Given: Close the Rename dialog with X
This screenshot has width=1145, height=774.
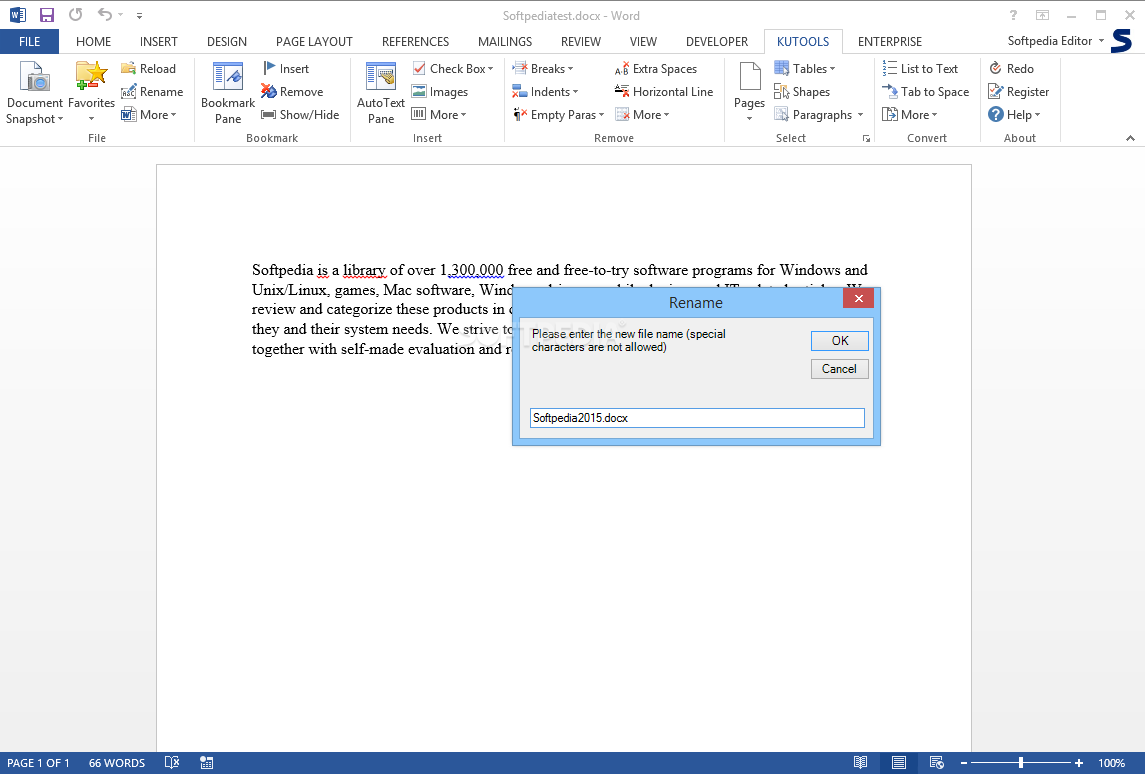Looking at the screenshot, I should point(859,298).
